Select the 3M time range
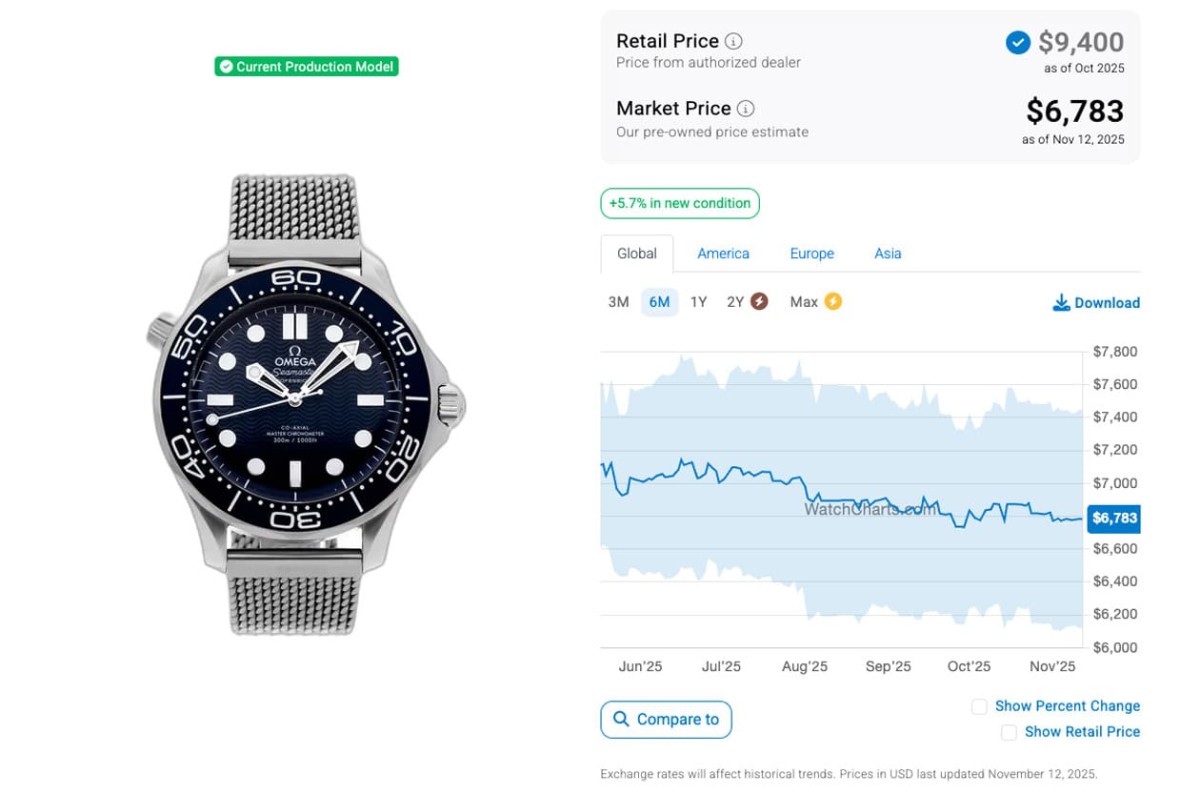The width and height of the screenshot is (1200, 794). coord(618,302)
